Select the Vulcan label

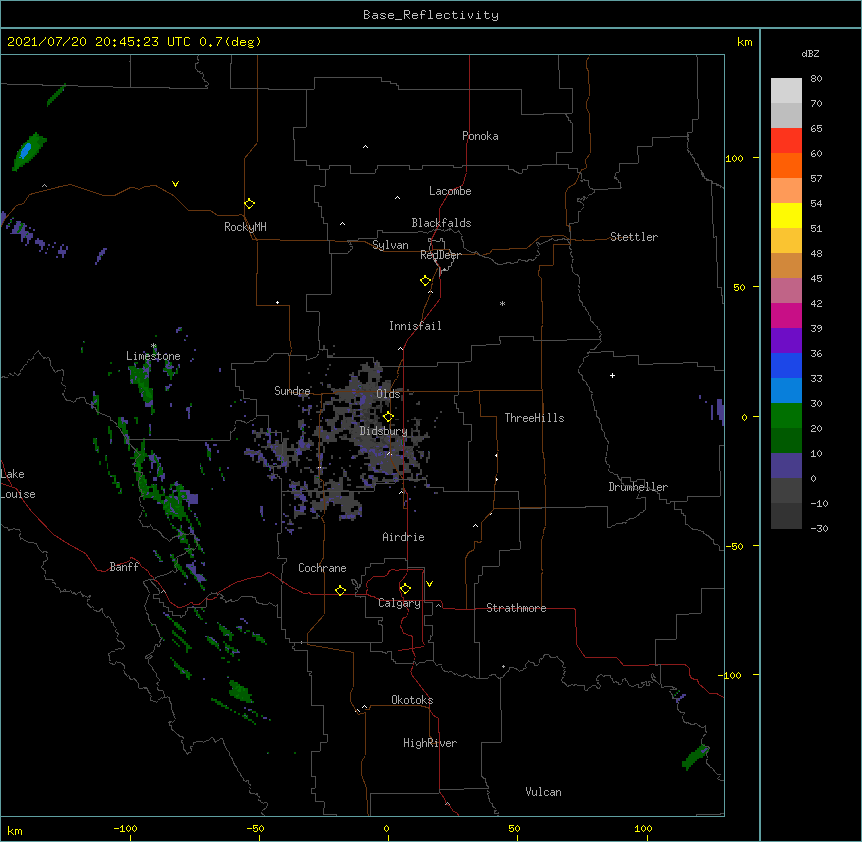[543, 792]
